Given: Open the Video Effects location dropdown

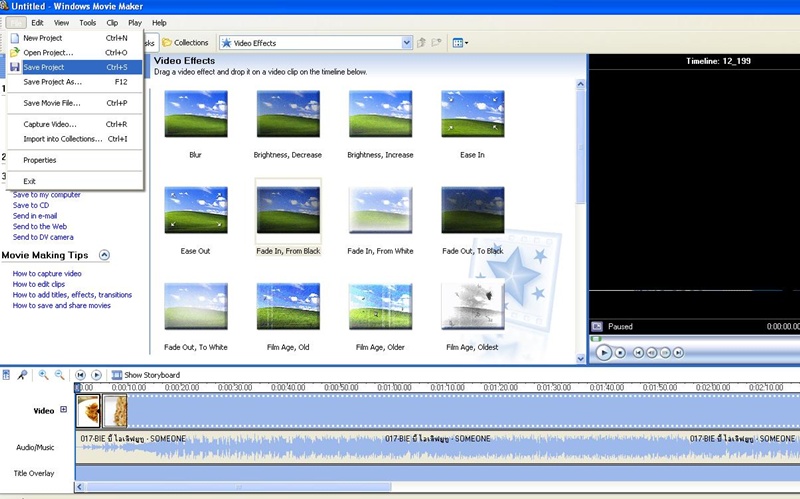Looking at the screenshot, I should (x=407, y=43).
